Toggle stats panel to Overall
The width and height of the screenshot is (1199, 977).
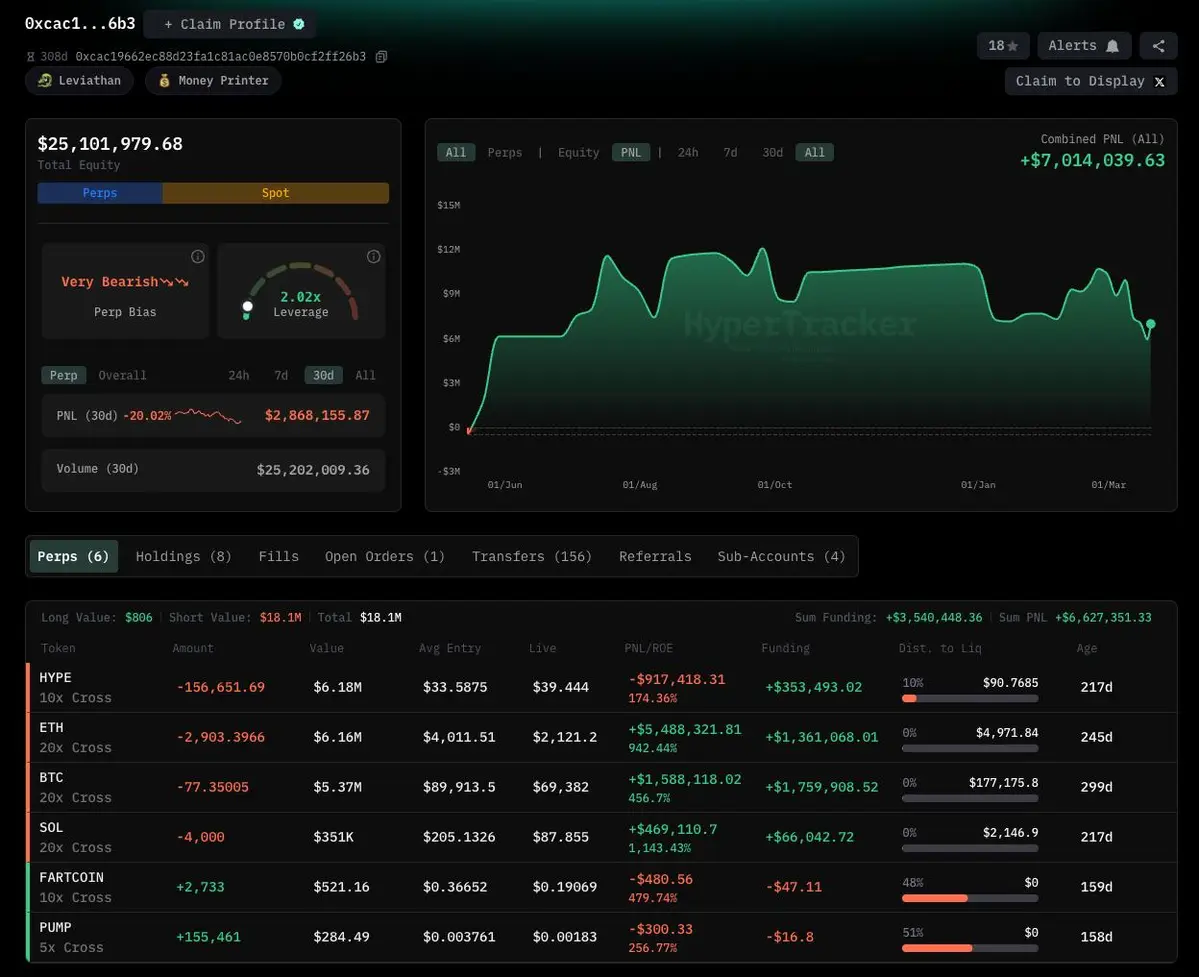122,376
